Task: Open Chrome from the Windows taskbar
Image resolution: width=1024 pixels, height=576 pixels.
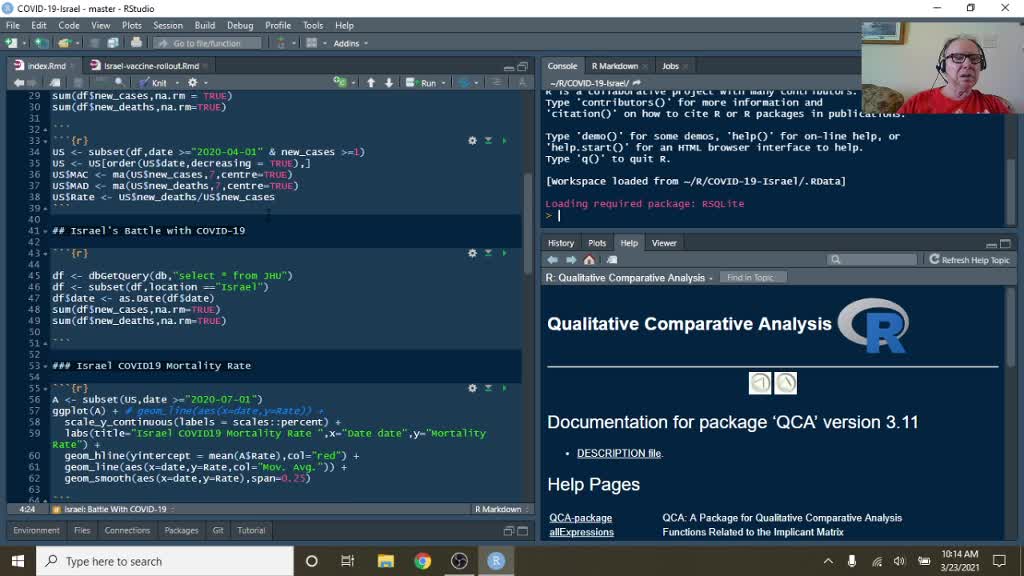Action: pos(423,561)
